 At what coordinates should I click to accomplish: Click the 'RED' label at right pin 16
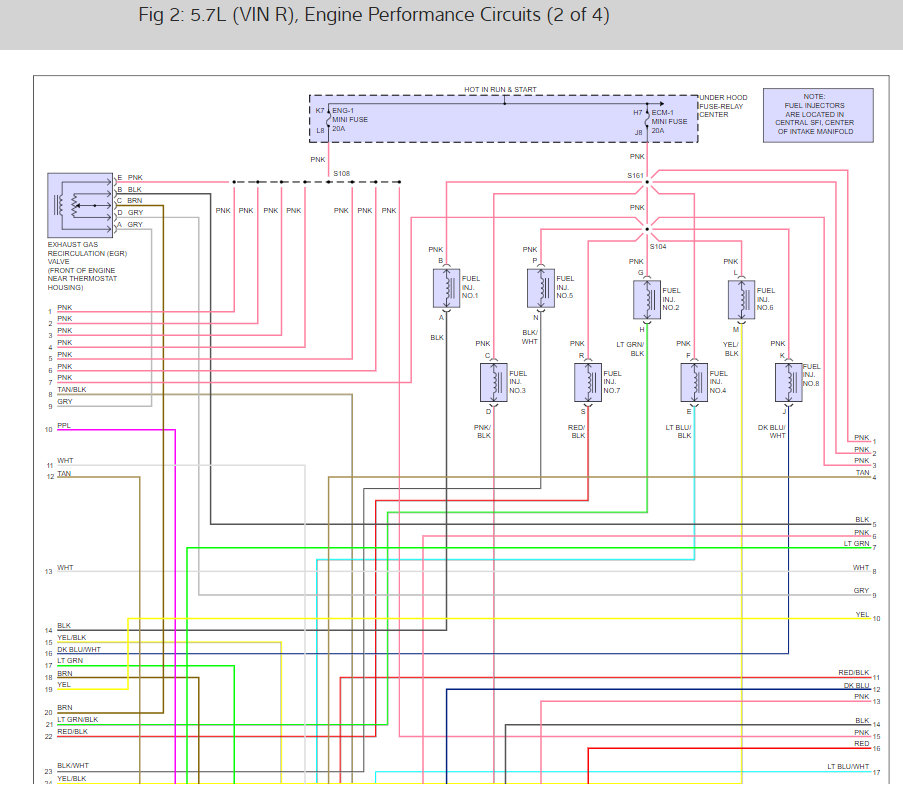[862, 743]
